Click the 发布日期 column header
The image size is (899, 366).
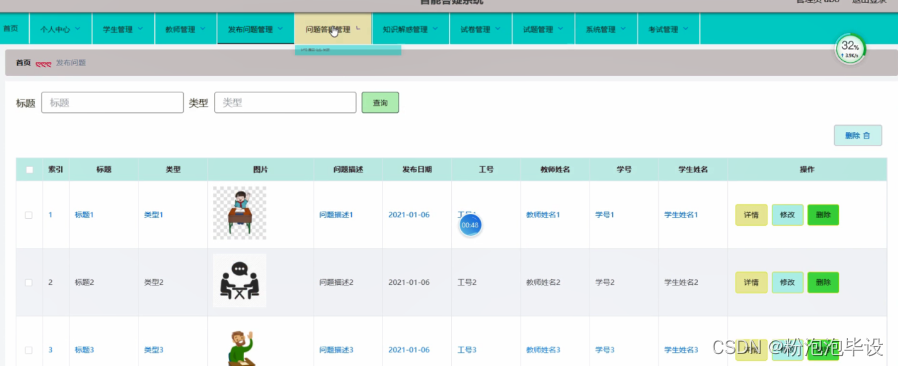pyautogui.click(x=417, y=170)
